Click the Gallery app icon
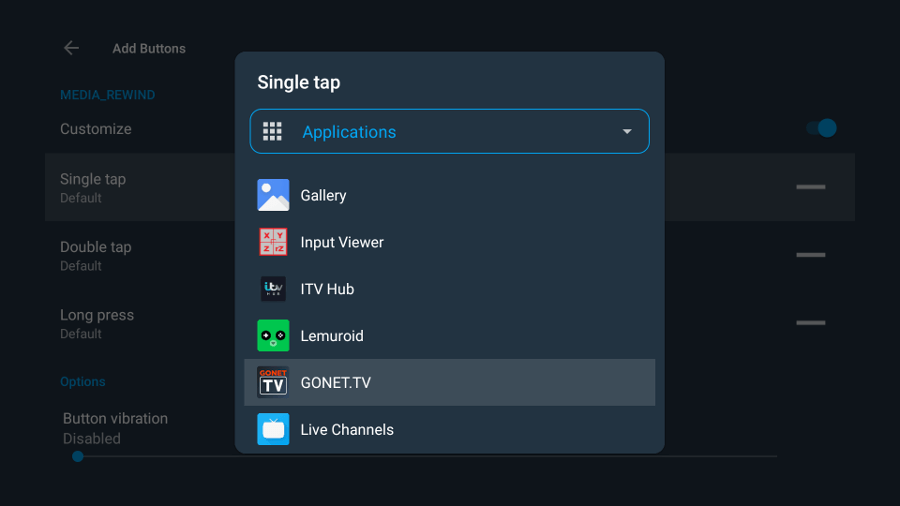 [273, 195]
